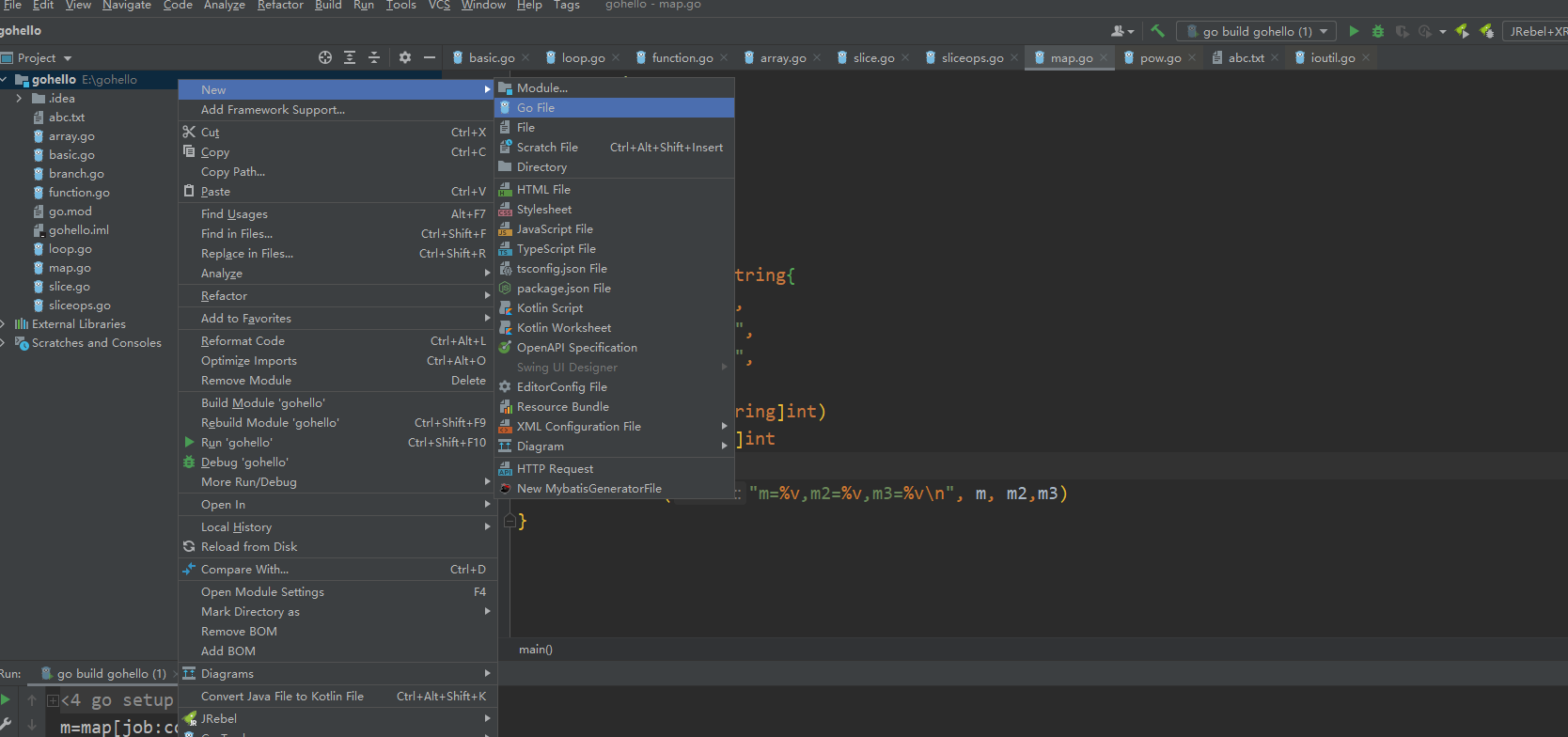Open the Navigate menu in menu bar
The height and width of the screenshot is (737, 1568).
pos(127,5)
